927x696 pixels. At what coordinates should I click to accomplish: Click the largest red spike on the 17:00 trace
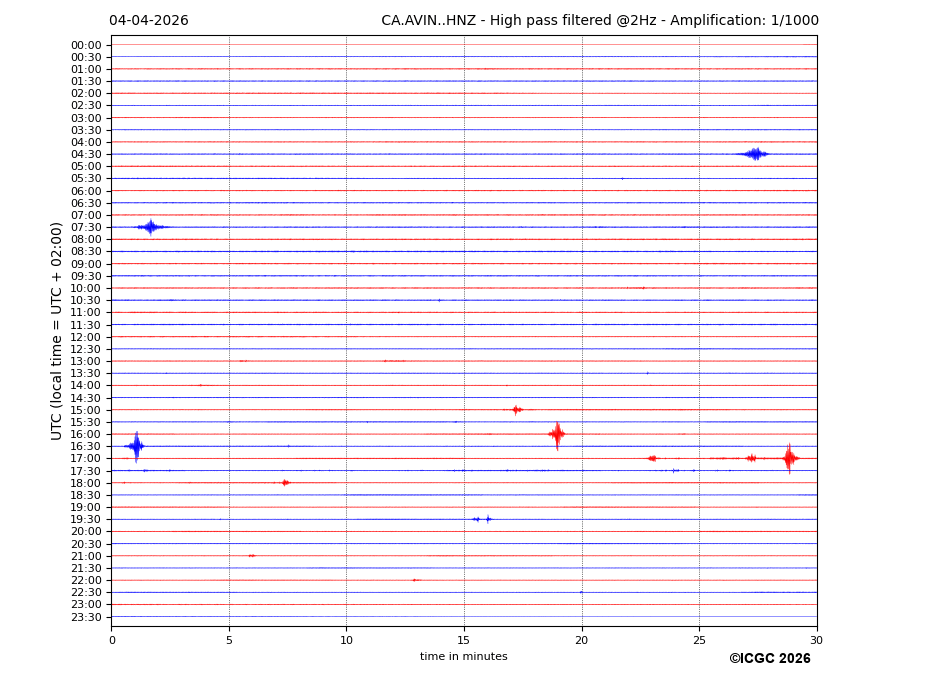(x=789, y=458)
